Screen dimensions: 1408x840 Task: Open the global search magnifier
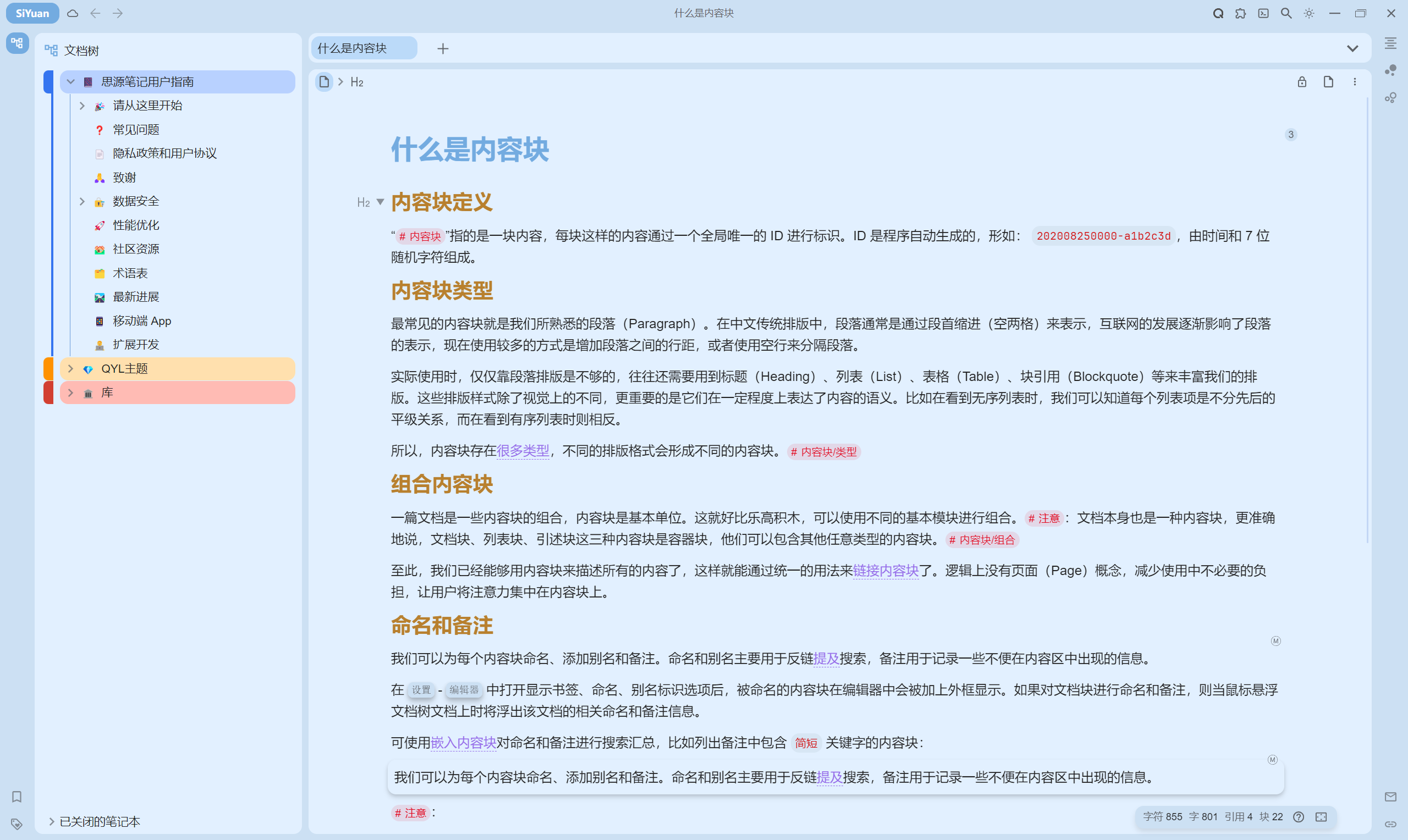1286,13
